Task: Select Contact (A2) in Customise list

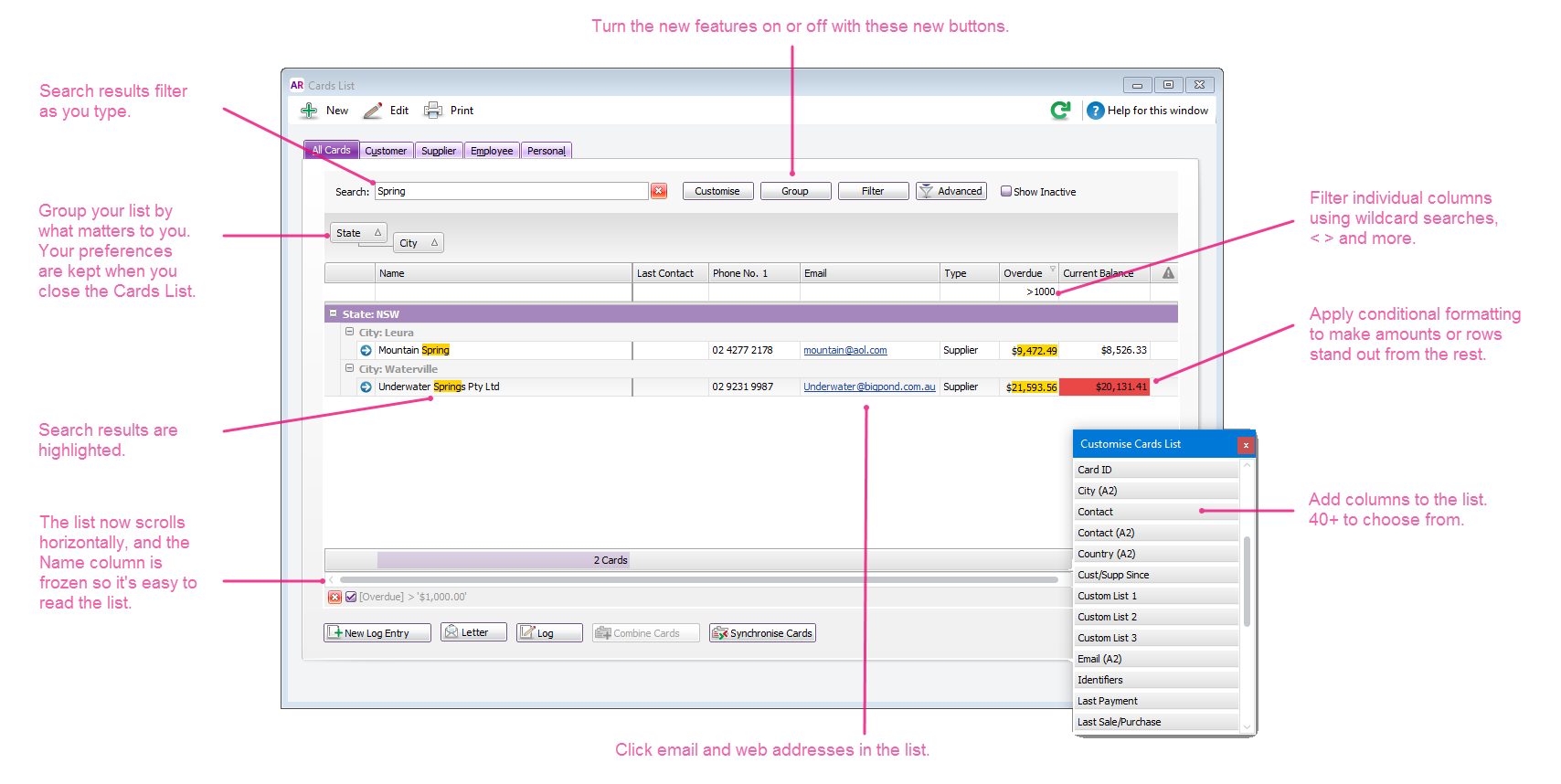Action: (1156, 533)
